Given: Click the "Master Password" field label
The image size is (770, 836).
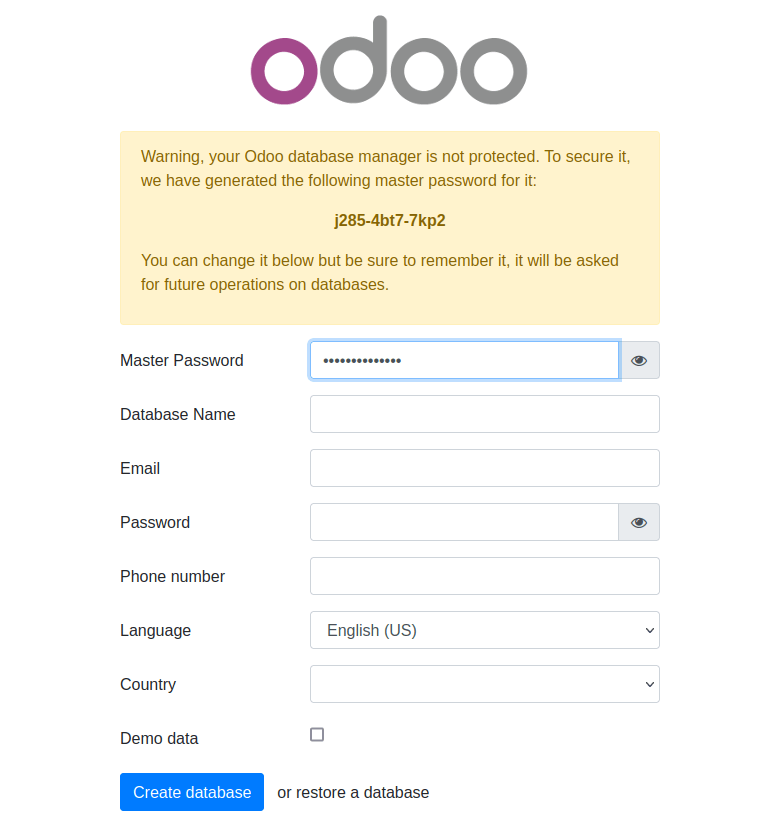Looking at the screenshot, I should click(181, 361).
